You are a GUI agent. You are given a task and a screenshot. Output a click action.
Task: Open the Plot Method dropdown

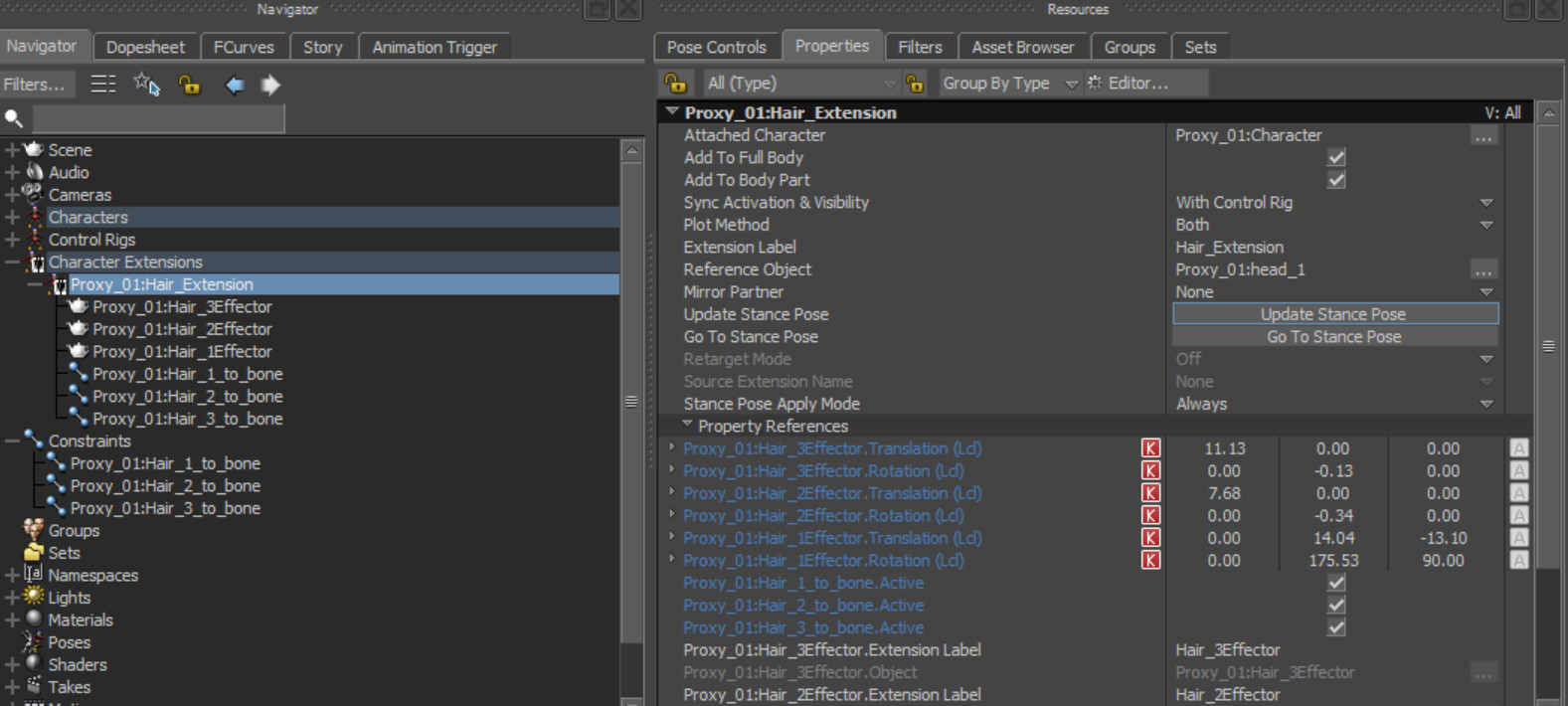(1485, 225)
